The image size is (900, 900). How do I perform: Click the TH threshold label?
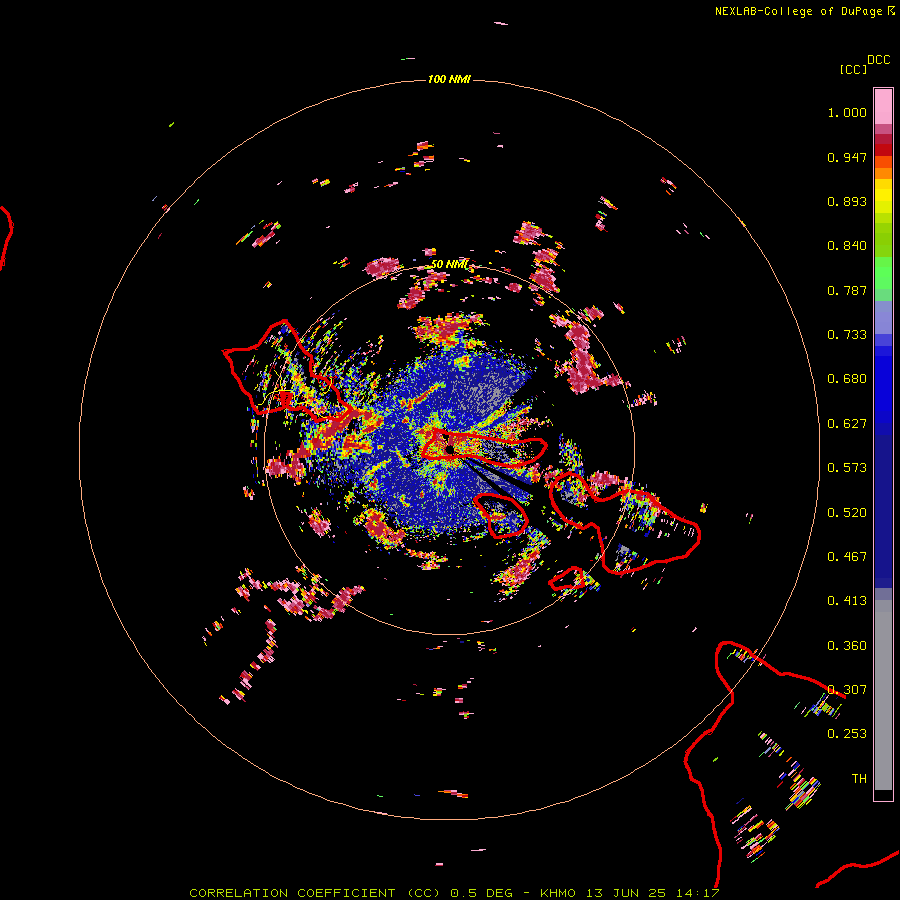pyautogui.click(x=859, y=779)
